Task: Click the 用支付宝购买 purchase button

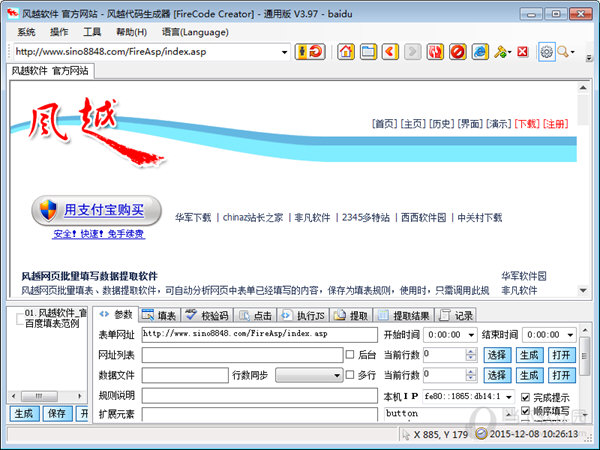Action: tap(96, 210)
